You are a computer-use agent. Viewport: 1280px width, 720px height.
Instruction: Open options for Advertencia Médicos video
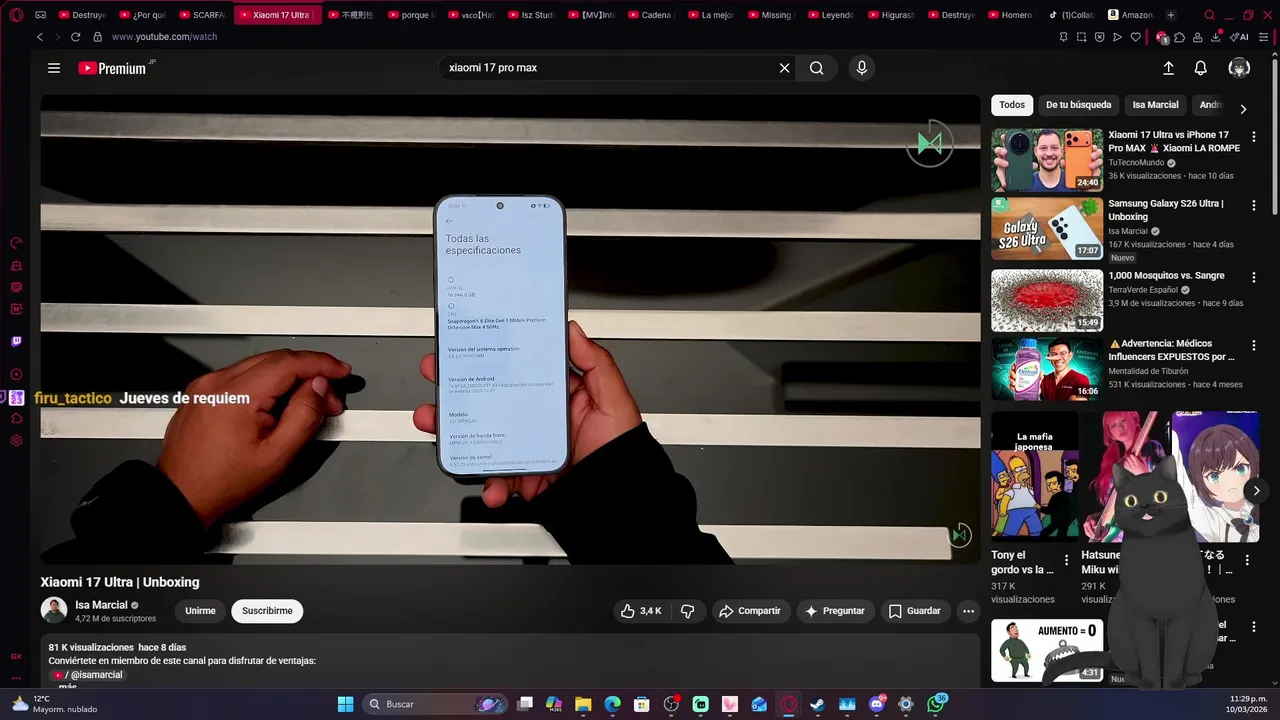tap(1254, 345)
